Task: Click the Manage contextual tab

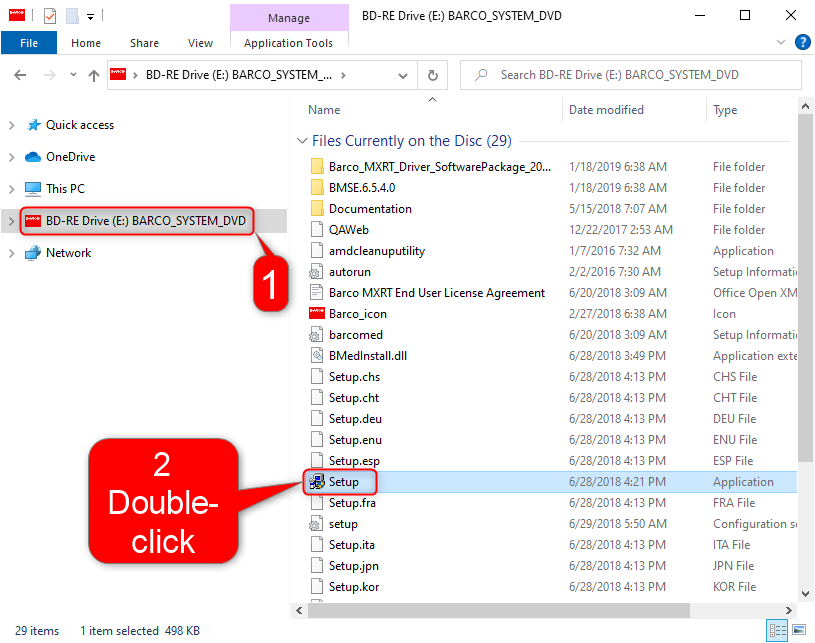Action: [x=289, y=18]
